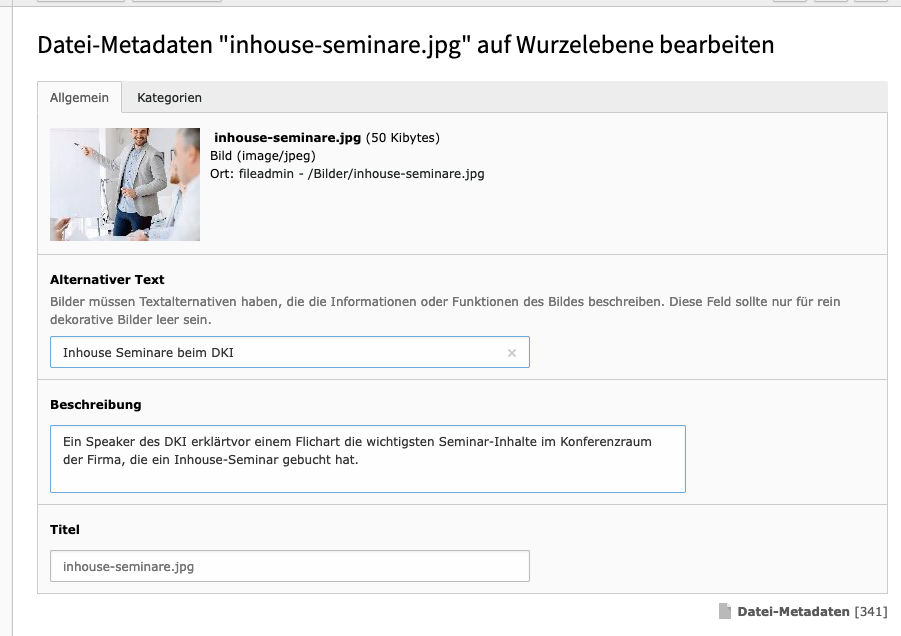Click the Beschreibung field label
Image resolution: width=901 pixels, height=636 pixels.
coord(95,405)
